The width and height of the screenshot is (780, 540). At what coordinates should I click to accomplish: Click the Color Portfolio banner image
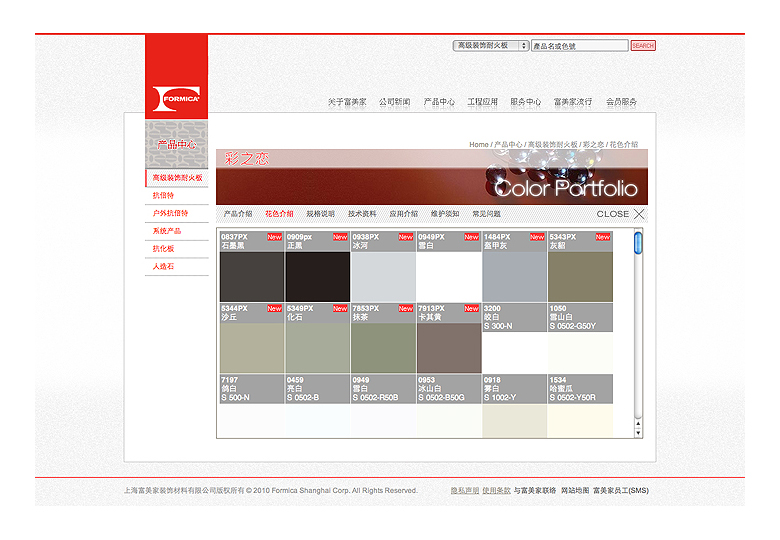pos(432,177)
